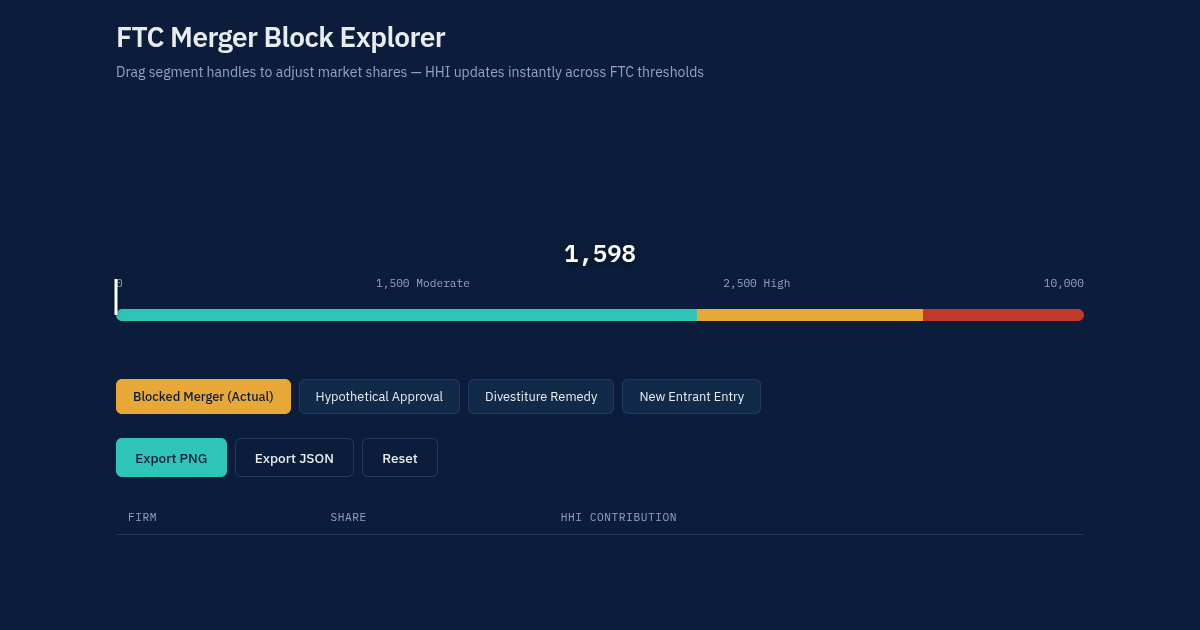Click the red high-concentration segment of HHI bar

coord(1003,315)
